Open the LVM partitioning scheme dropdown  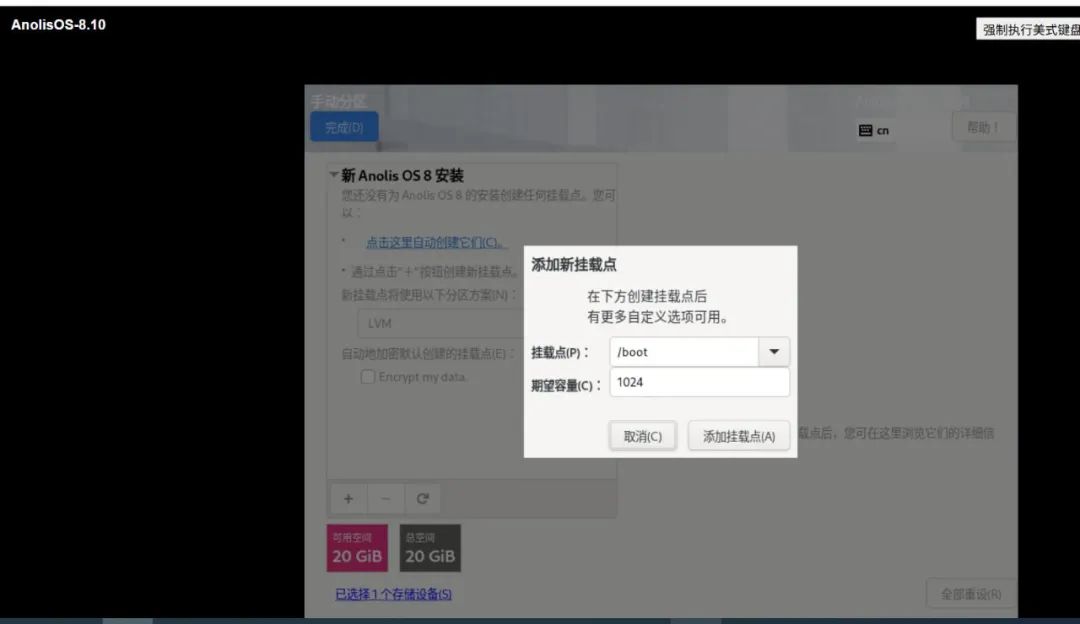(441, 323)
